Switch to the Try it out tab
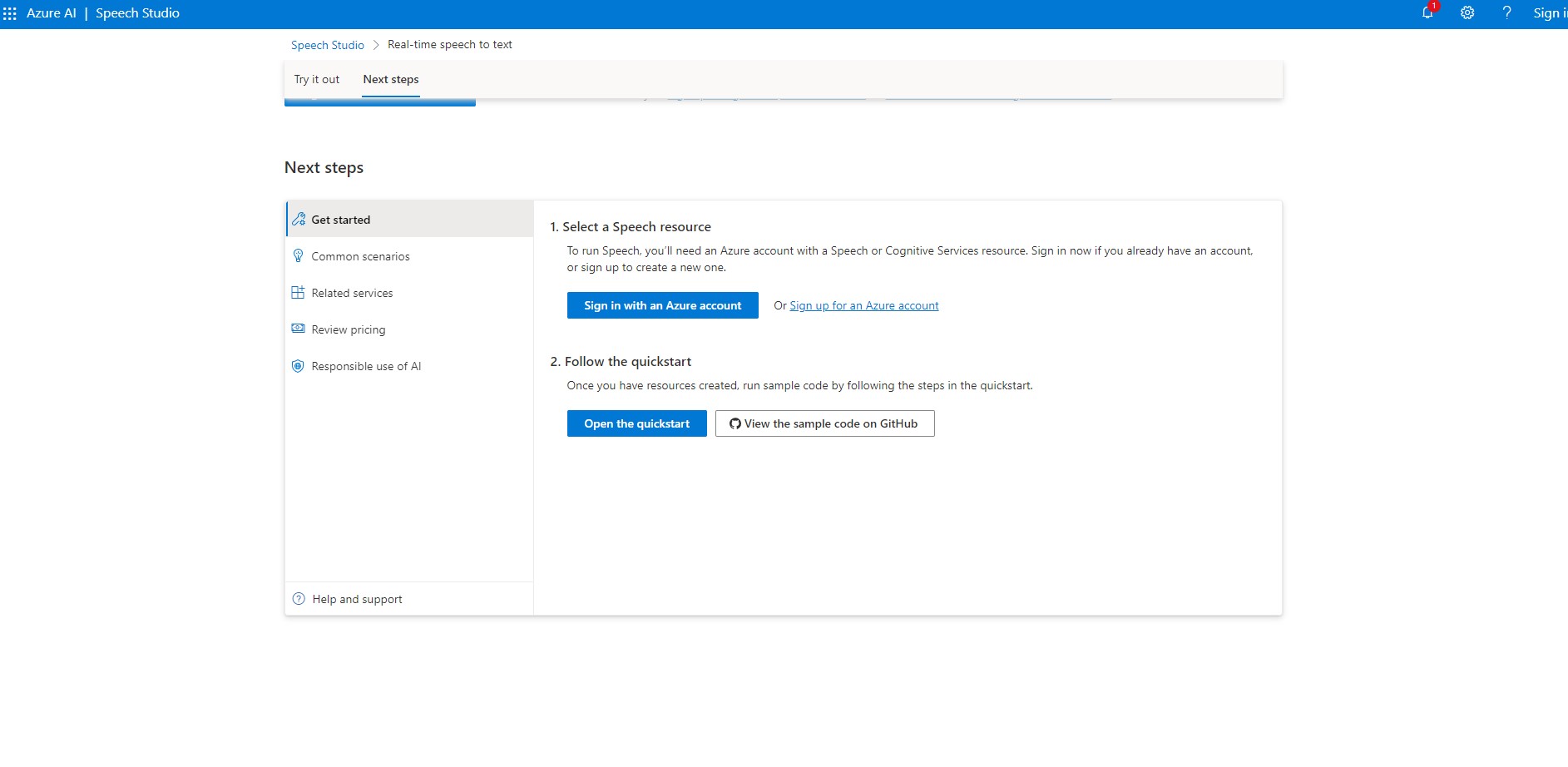The height and width of the screenshot is (767, 1568). click(317, 80)
